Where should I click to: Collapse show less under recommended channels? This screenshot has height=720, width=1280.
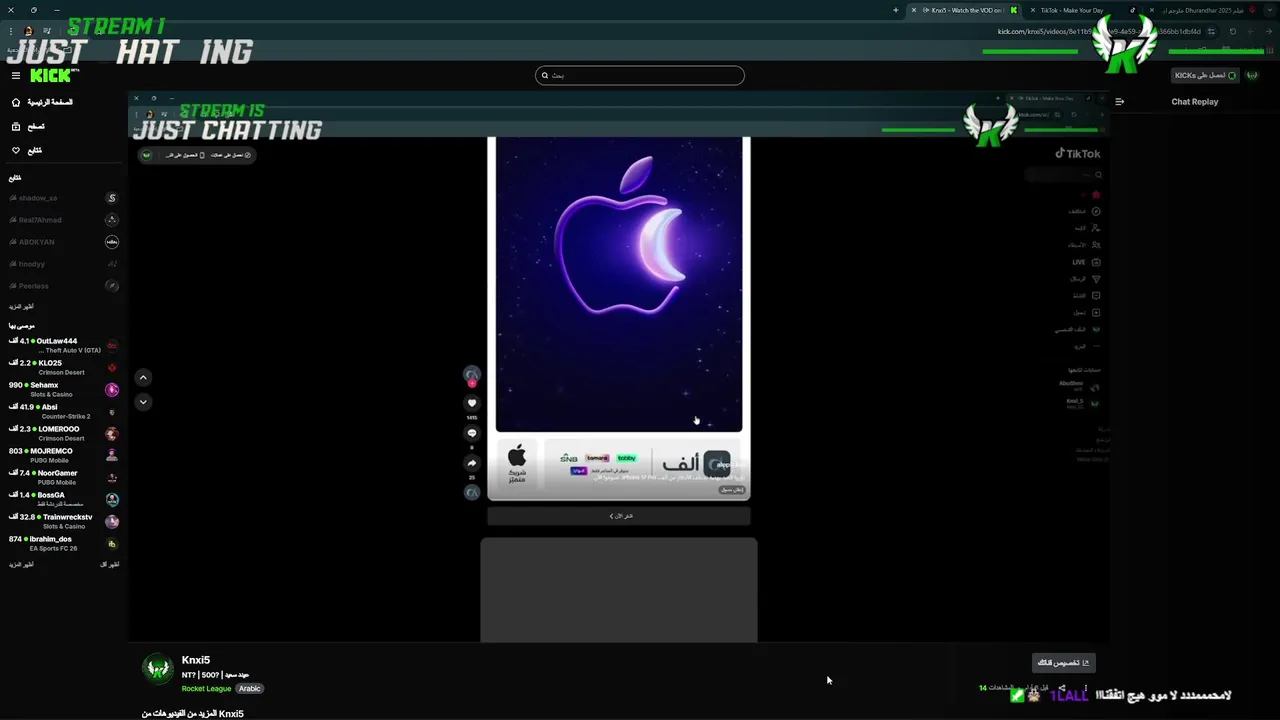(x=110, y=564)
